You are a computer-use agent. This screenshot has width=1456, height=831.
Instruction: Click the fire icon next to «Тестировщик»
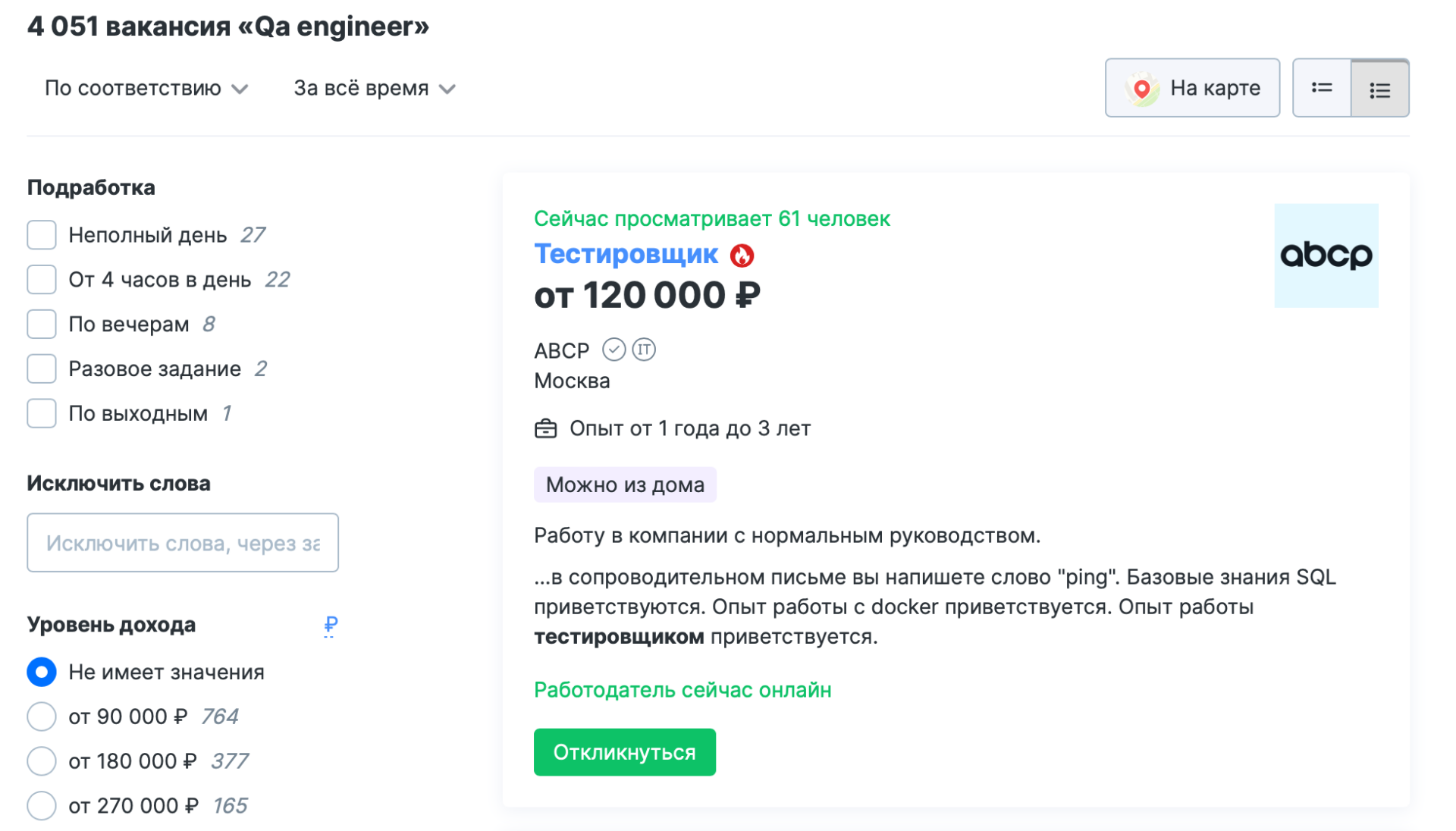tap(742, 255)
